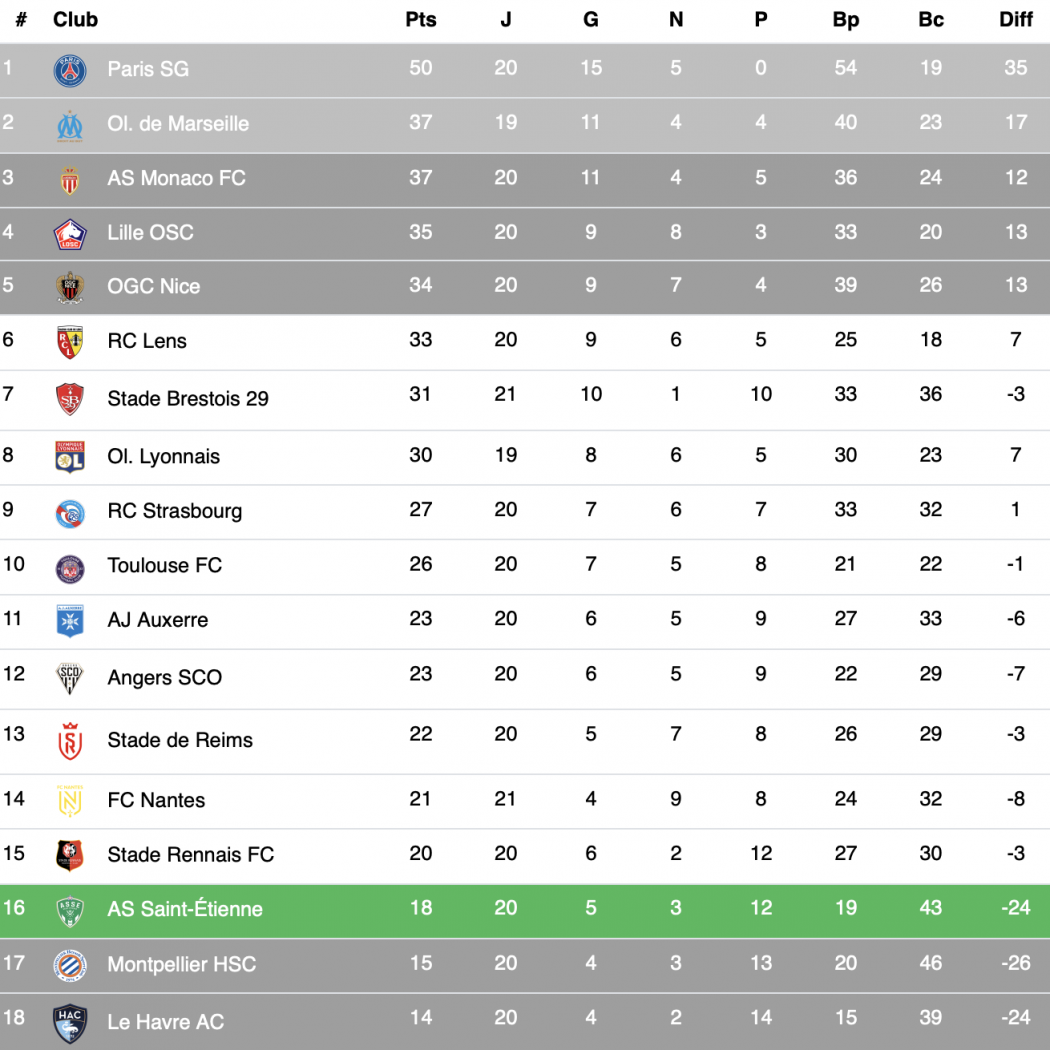Select the AS Monaco FC crest

(x=70, y=180)
